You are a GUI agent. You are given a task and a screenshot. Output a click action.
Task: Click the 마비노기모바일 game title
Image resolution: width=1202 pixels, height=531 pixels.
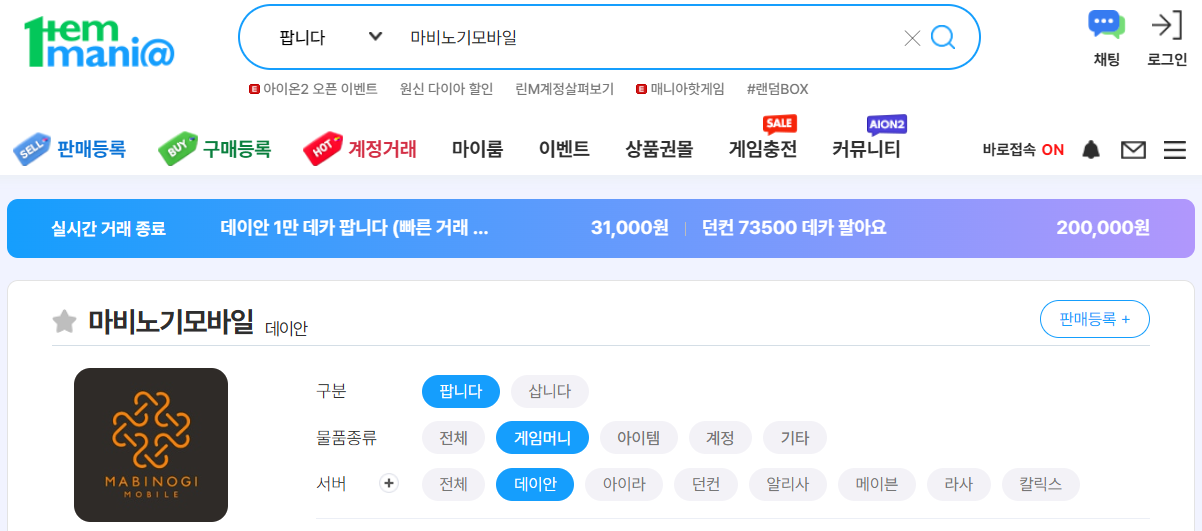tap(170, 321)
